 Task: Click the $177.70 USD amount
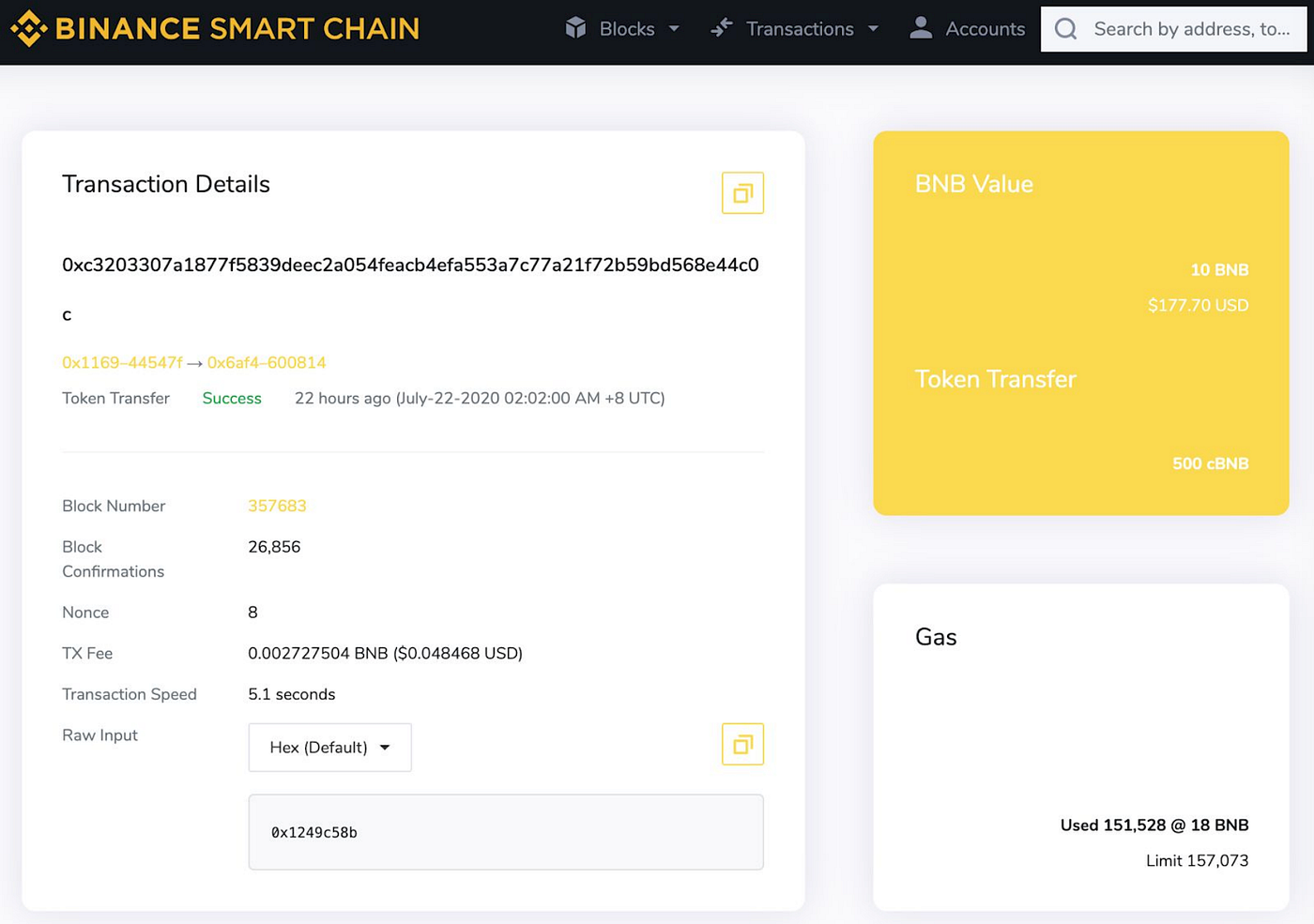tap(1198, 306)
